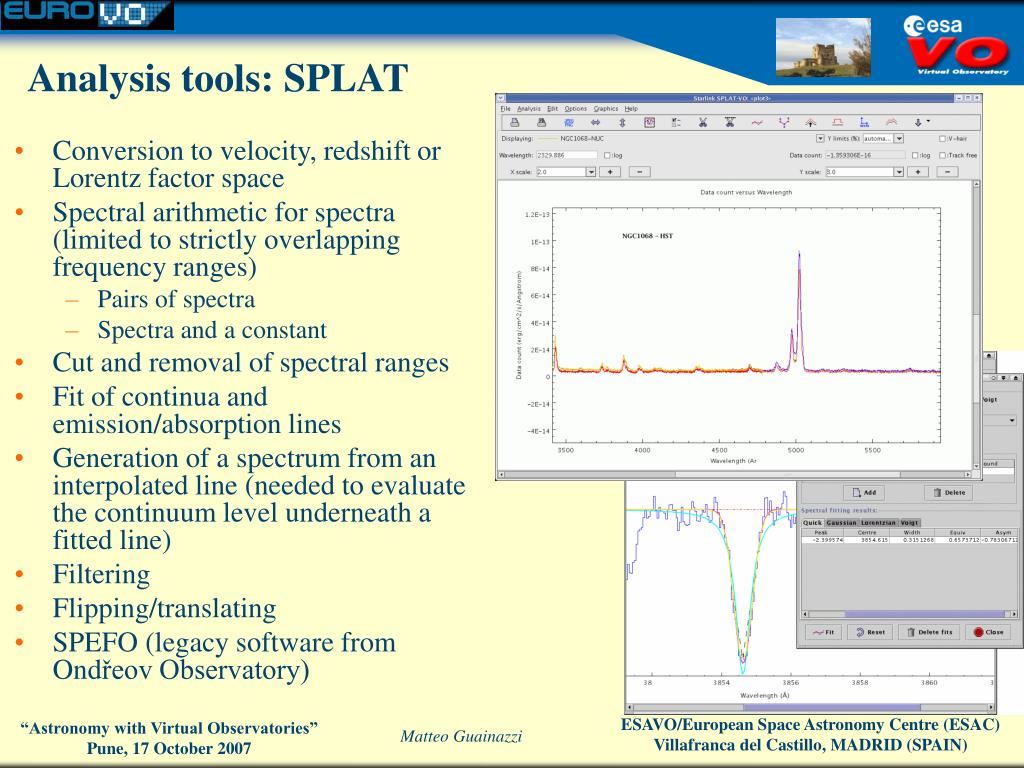Switch to the Quick results tab
The width and height of the screenshot is (1024, 768).
(812, 522)
